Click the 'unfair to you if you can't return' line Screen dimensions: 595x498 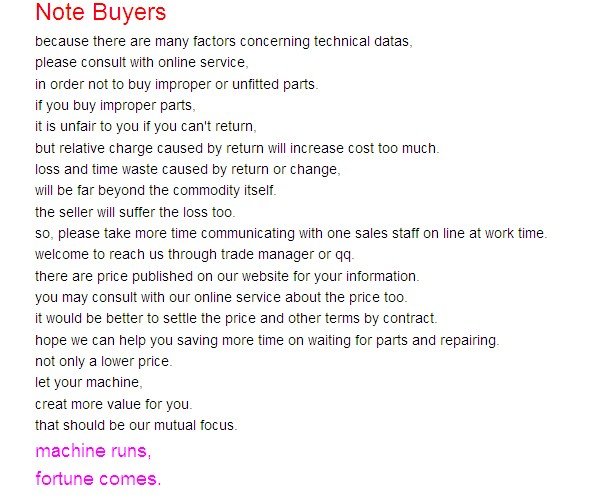(x=146, y=126)
